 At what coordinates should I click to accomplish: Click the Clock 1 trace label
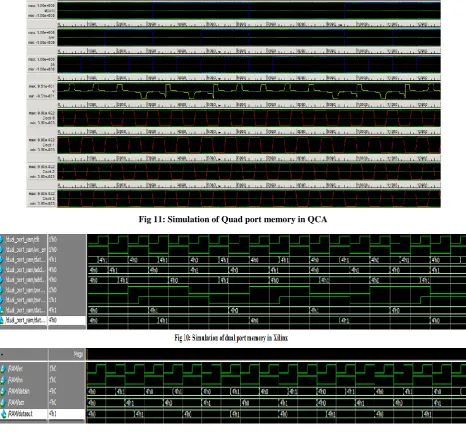48,145
